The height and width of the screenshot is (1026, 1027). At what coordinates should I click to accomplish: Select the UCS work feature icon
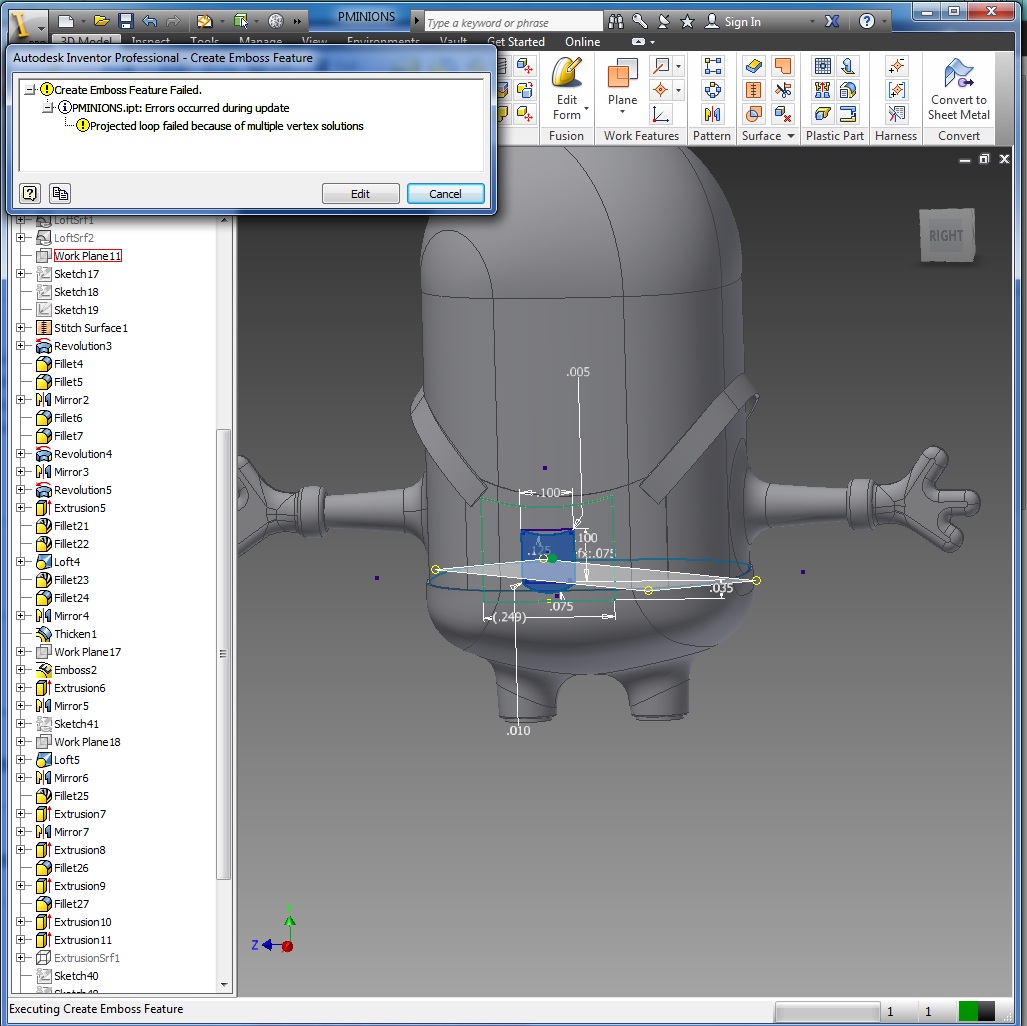(661, 114)
